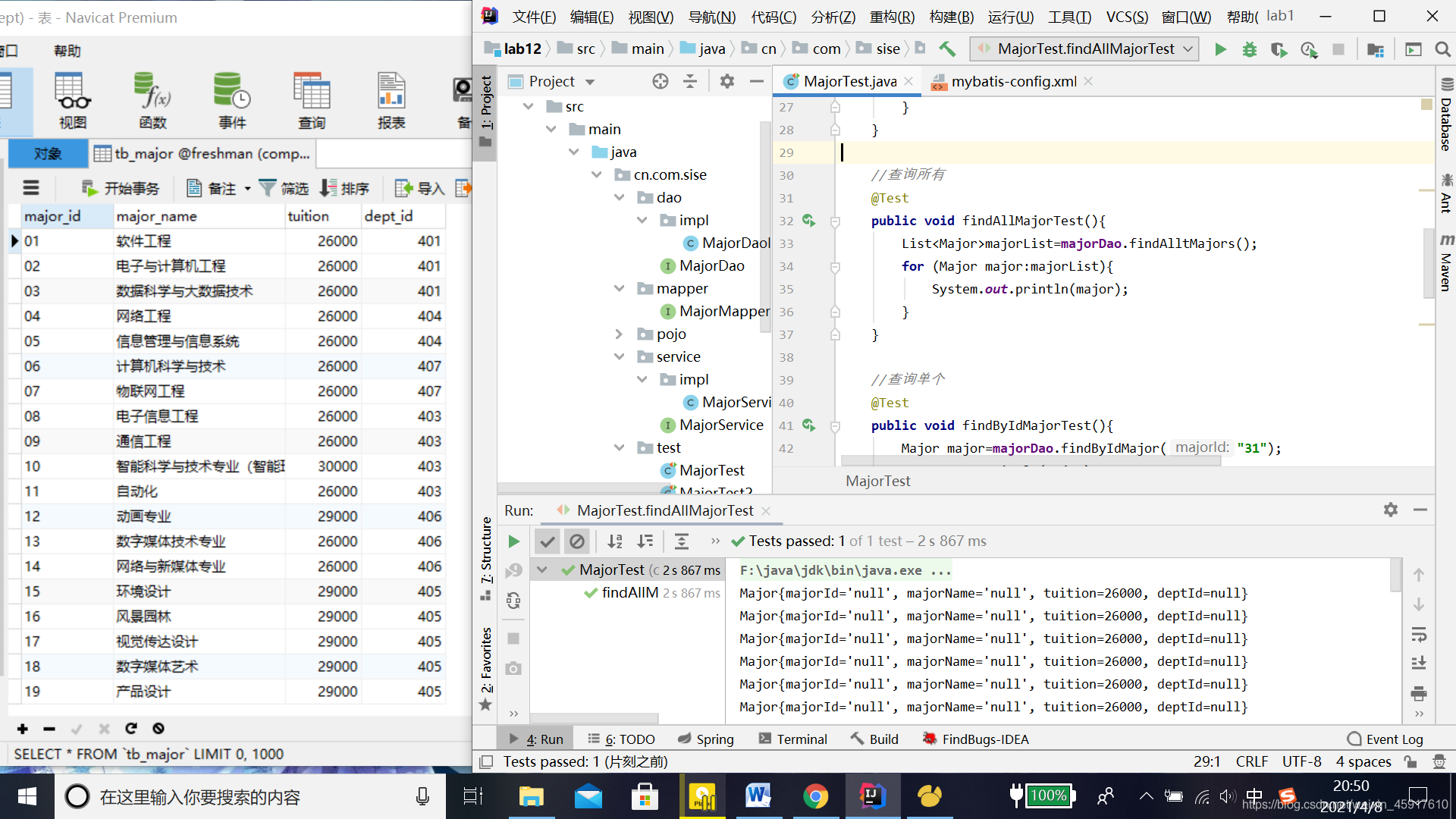
Task: Click print icon in run console
Action: pyautogui.click(x=1419, y=693)
